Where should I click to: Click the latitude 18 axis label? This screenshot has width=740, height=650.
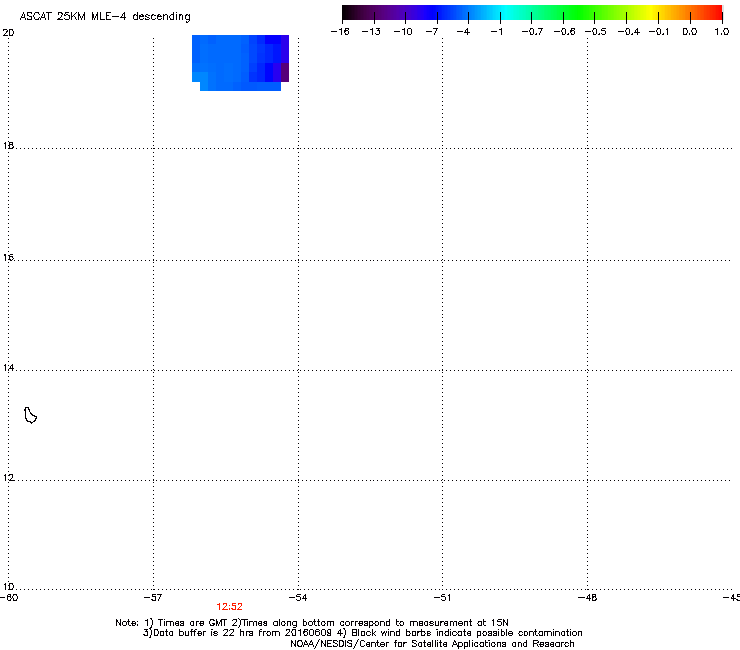coord(8,146)
